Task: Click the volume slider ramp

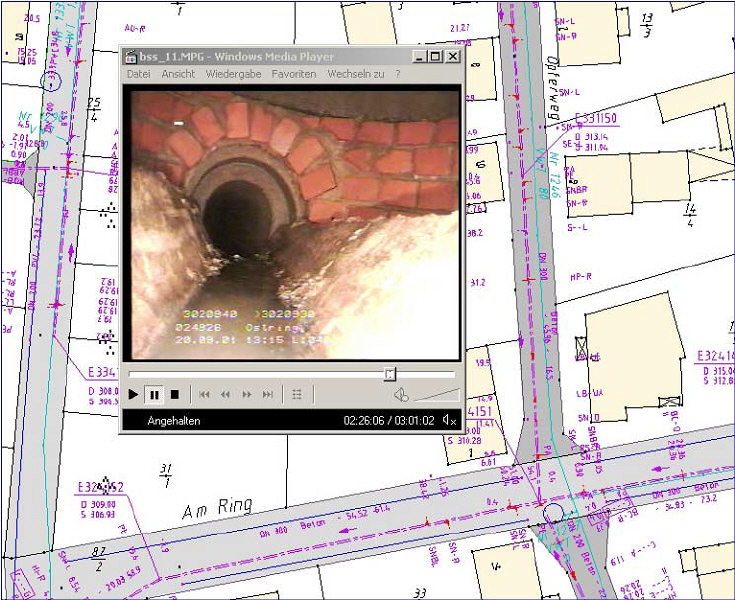Action: click(438, 395)
